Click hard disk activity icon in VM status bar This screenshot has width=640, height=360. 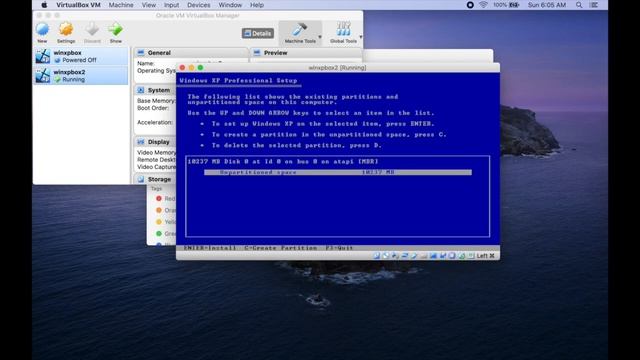tap(377, 256)
